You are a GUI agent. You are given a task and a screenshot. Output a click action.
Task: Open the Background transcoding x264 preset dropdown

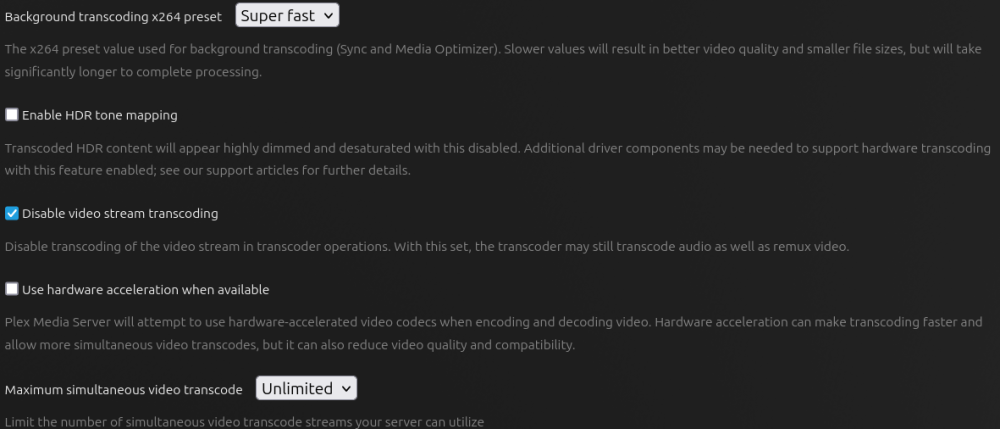point(287,16)
